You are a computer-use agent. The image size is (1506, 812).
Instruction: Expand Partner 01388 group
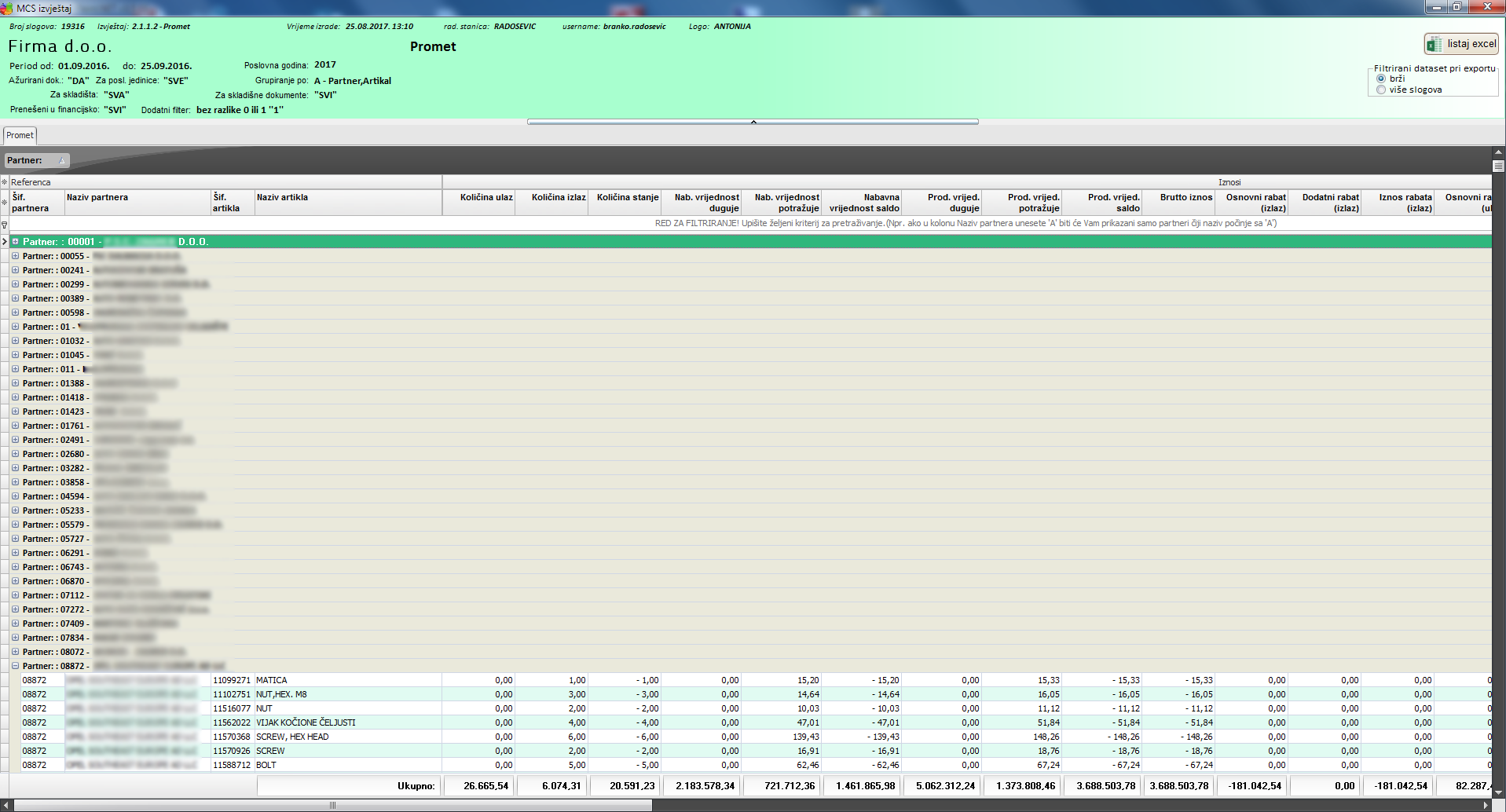point(15,383)
